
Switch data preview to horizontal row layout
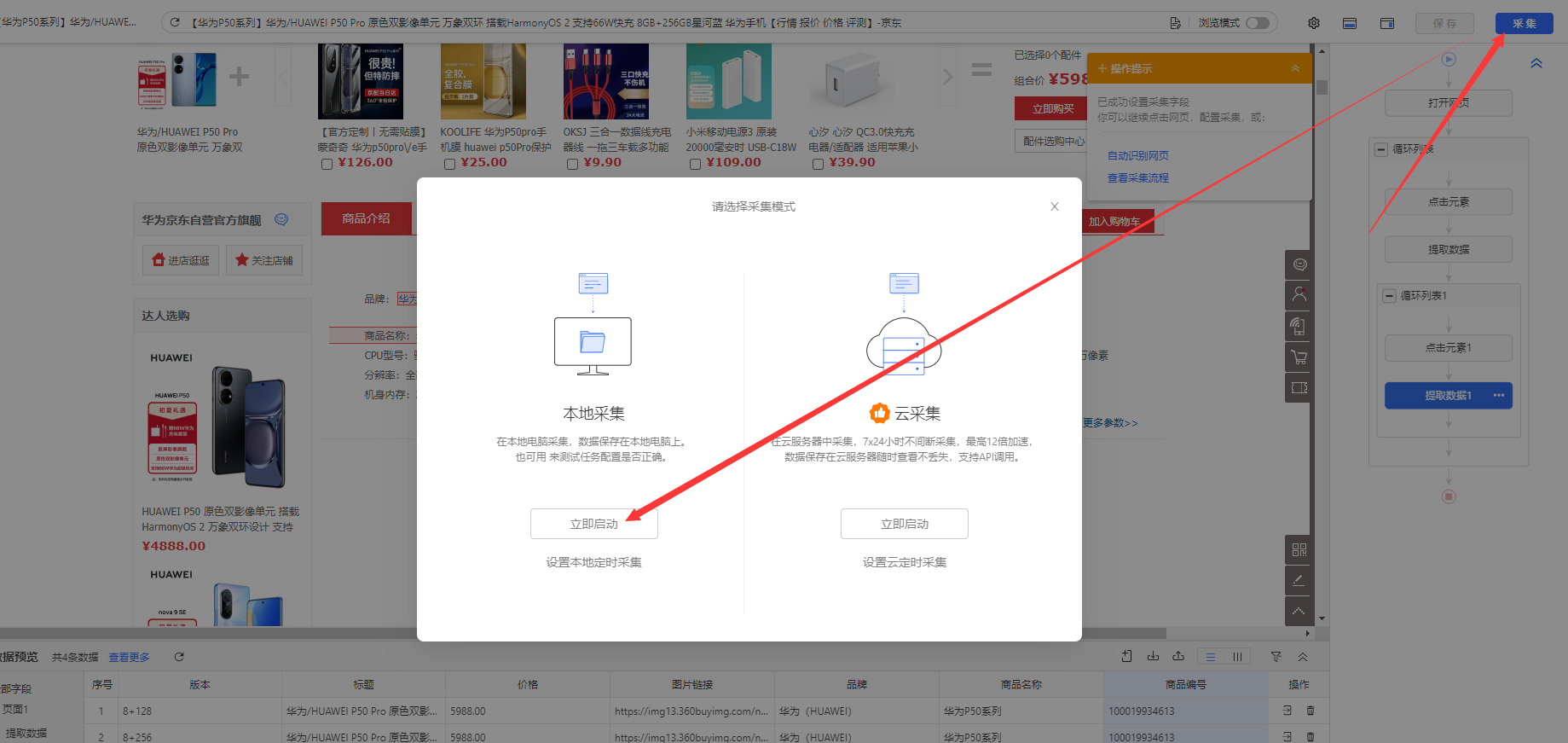coord(1210,657)
